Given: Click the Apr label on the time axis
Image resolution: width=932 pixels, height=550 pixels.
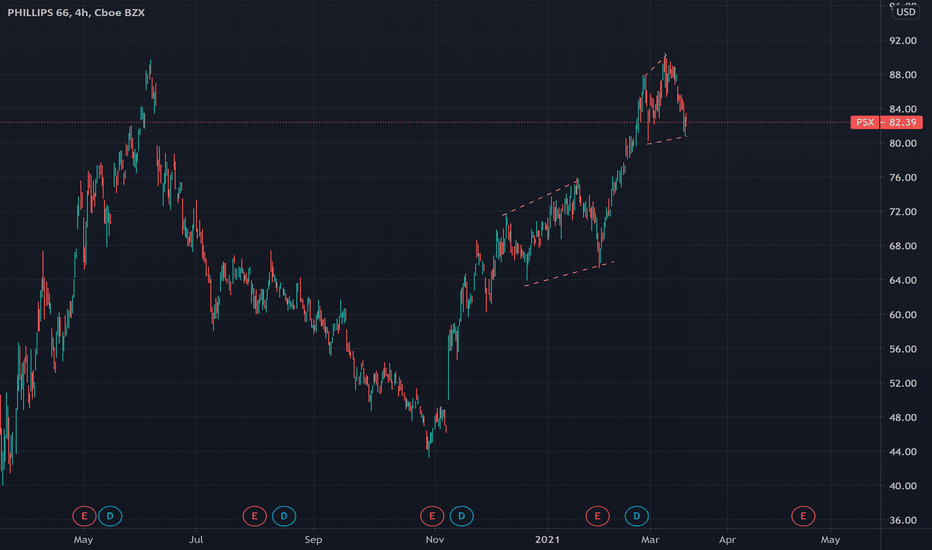Looking at the screenshot, I should [x=728, y=540].
